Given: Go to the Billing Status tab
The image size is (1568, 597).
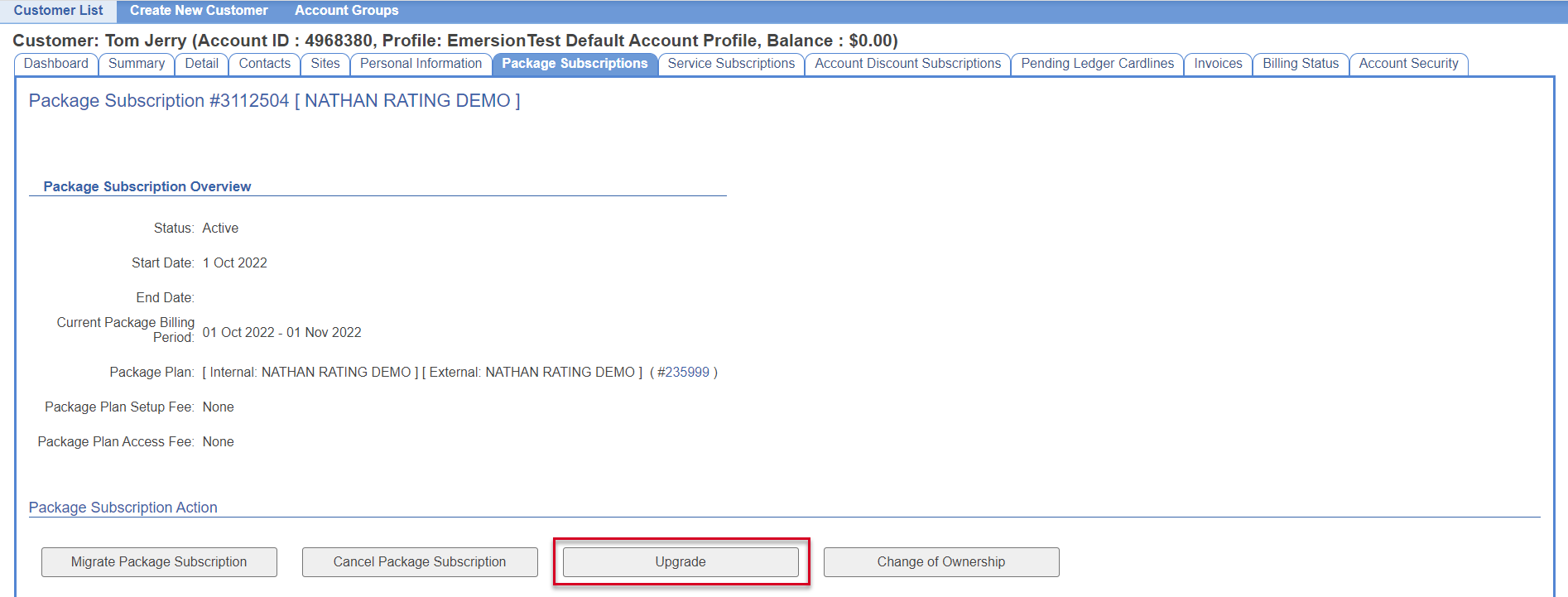Looking at the screenshot, I should 1301,64.
